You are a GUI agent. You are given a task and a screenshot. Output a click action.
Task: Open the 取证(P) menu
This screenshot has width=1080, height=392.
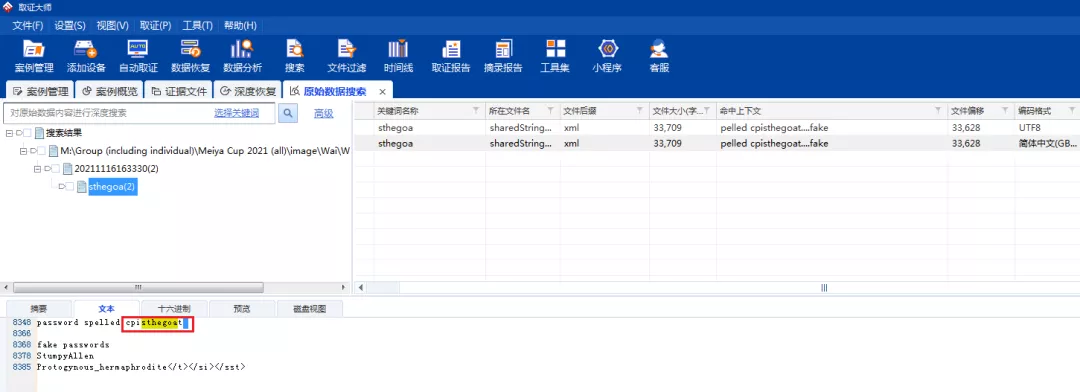point(155,25)
